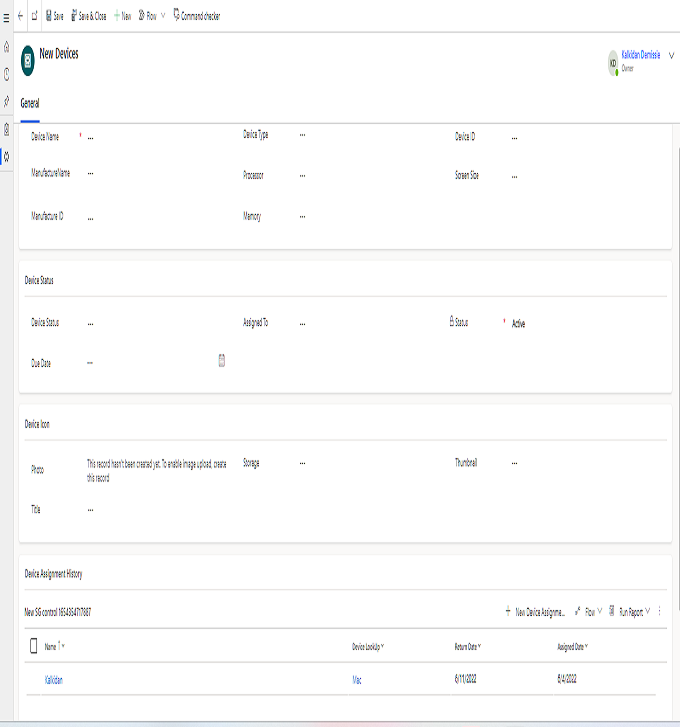The image size is (680, 727).
Task: Click the ManufactureName field
Action: click(x=158, y=173)
